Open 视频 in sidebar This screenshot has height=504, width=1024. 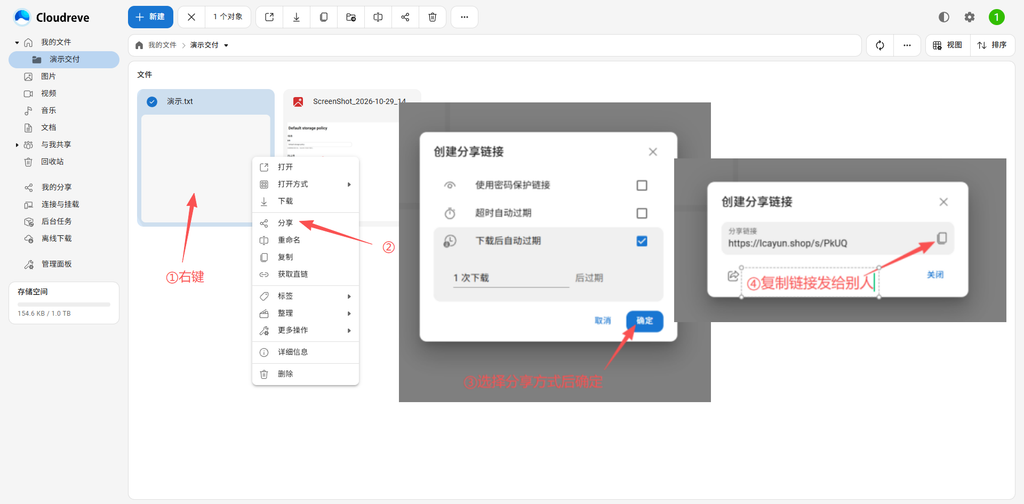pyautogui.click(x=64, y=93)
